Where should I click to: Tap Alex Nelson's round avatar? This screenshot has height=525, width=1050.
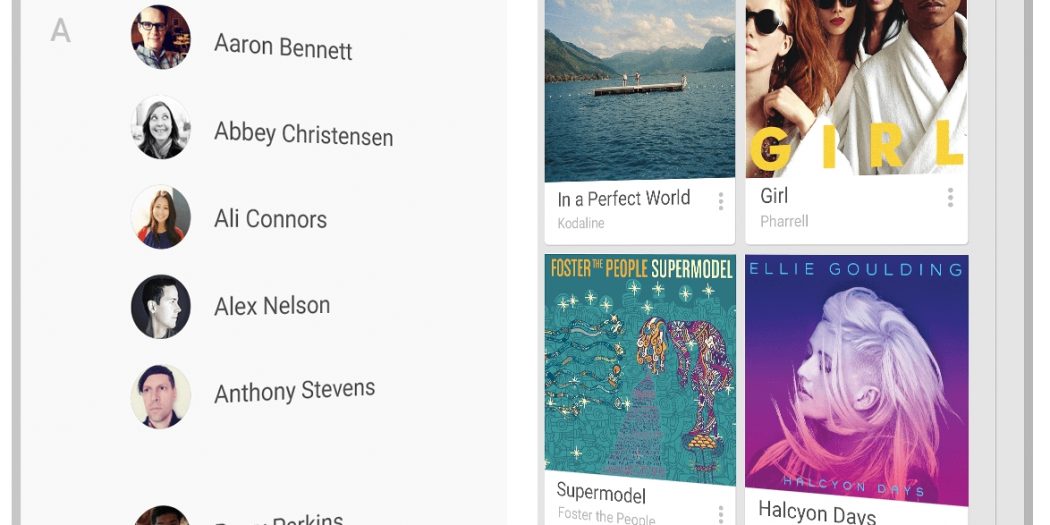tap(161, 307)
